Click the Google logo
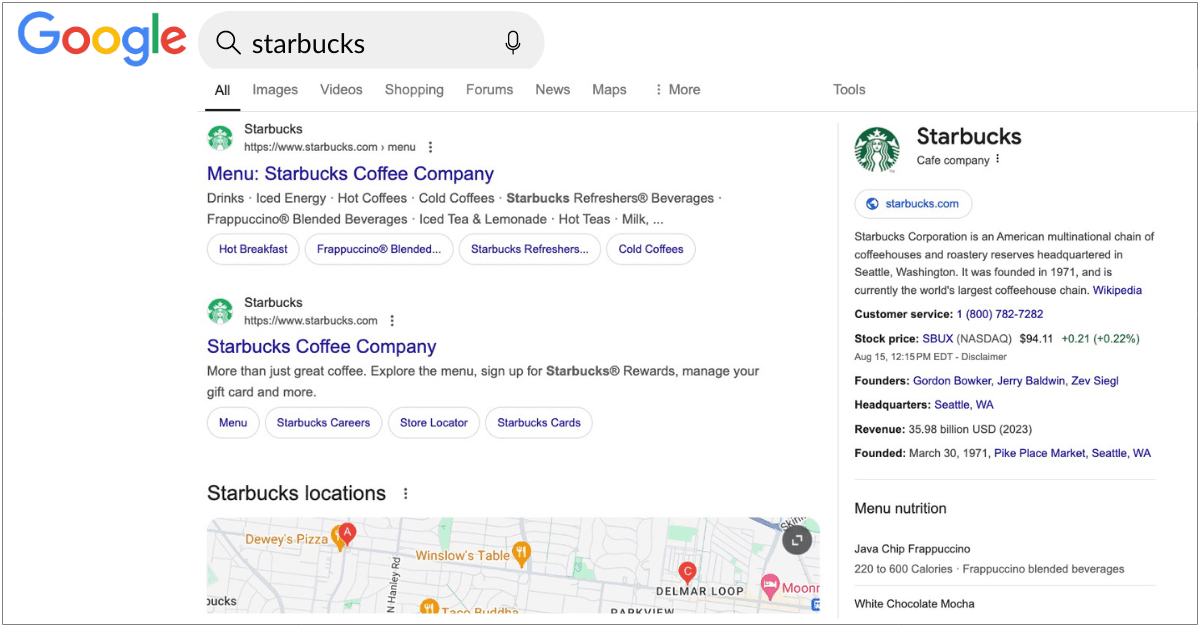This screenshot has height=627, width=1200. tap(100, 38)
